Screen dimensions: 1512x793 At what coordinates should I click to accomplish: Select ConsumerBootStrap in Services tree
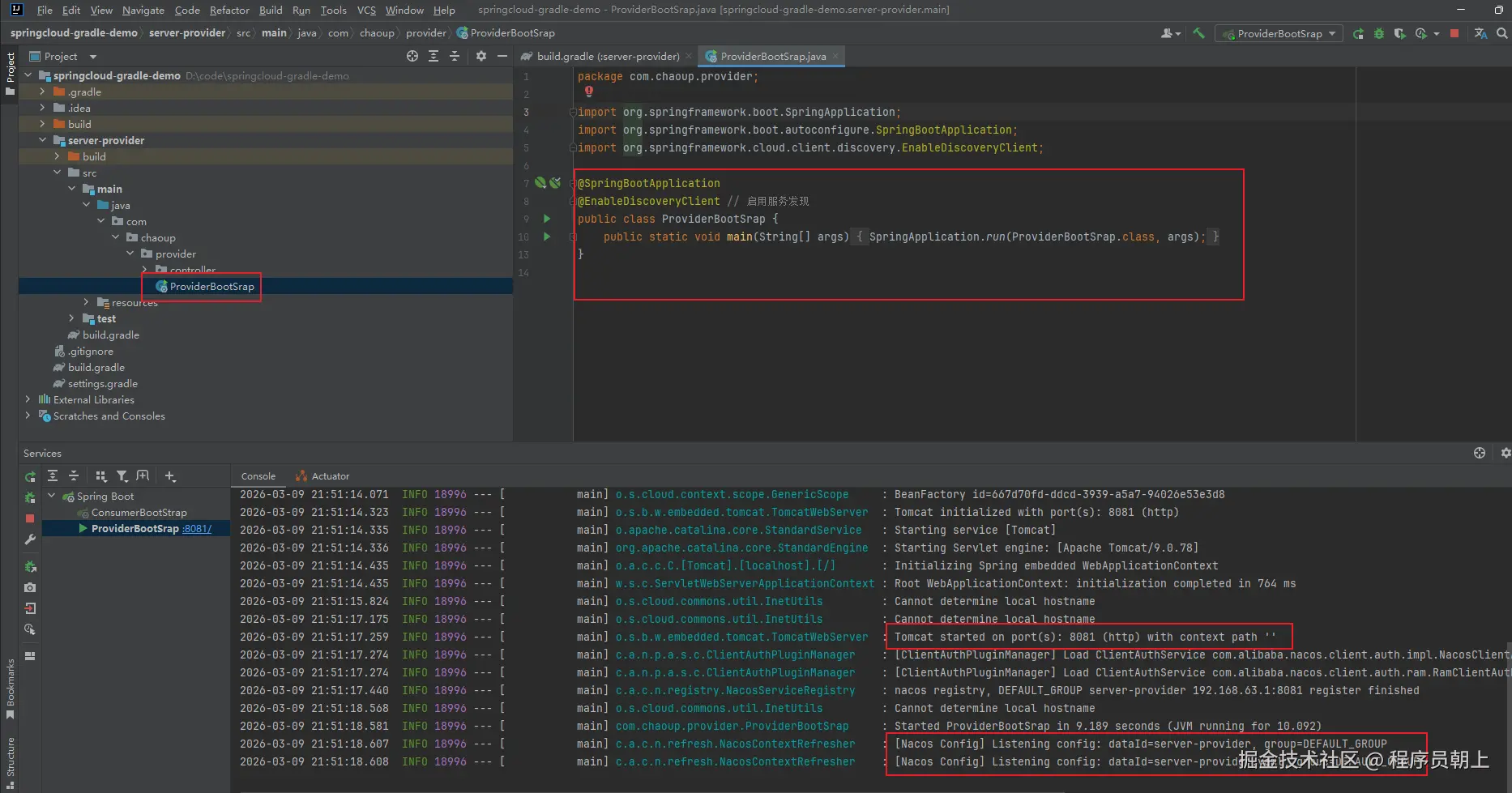click(x=139, y=513)
